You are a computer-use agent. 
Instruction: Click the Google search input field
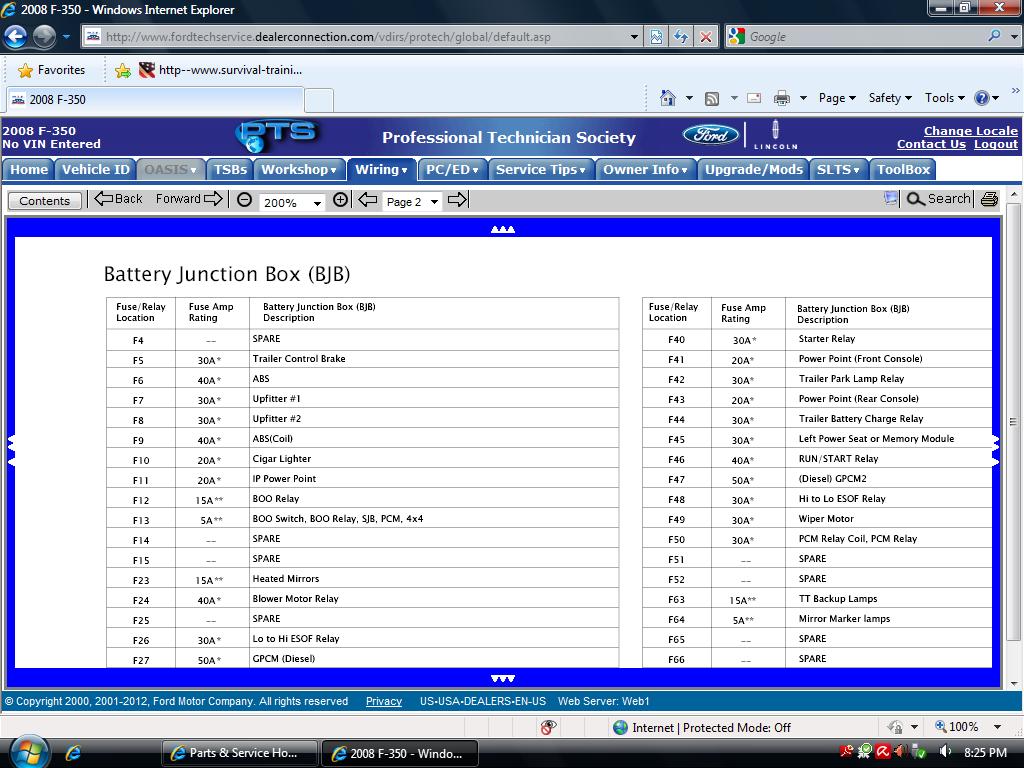(x=862, y=37)
